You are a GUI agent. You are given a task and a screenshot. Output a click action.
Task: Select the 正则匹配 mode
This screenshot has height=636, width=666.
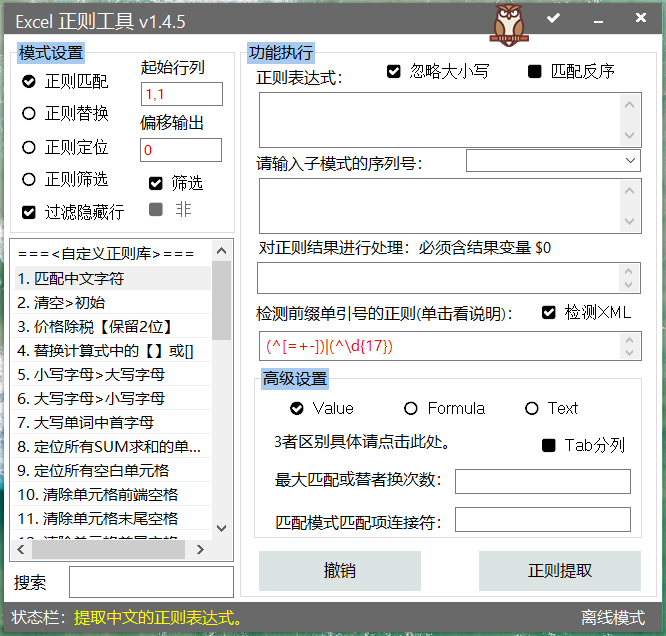65,81
